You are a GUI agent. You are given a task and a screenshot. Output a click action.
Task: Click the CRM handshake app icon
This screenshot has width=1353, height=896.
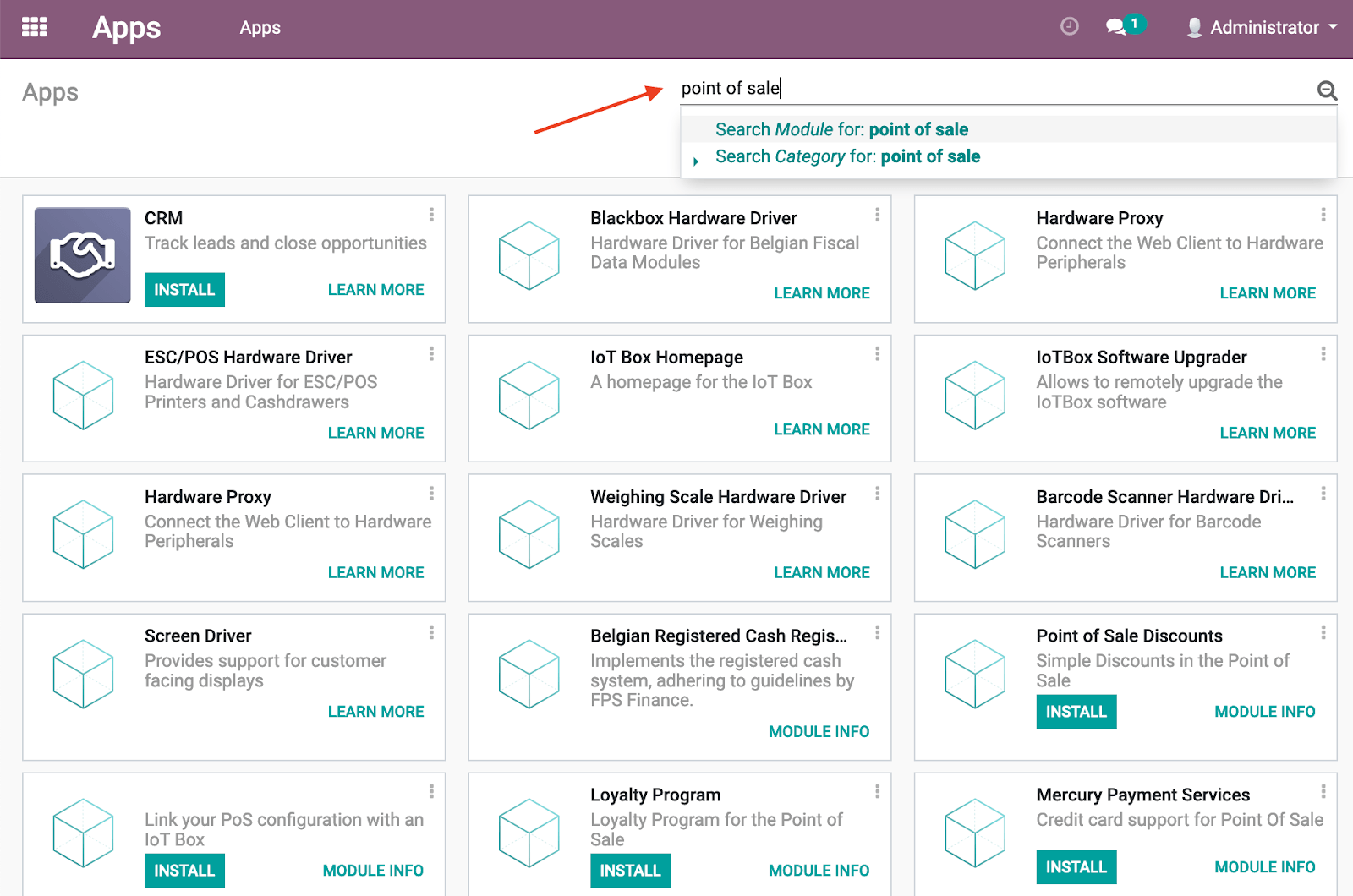pos(82,255)
